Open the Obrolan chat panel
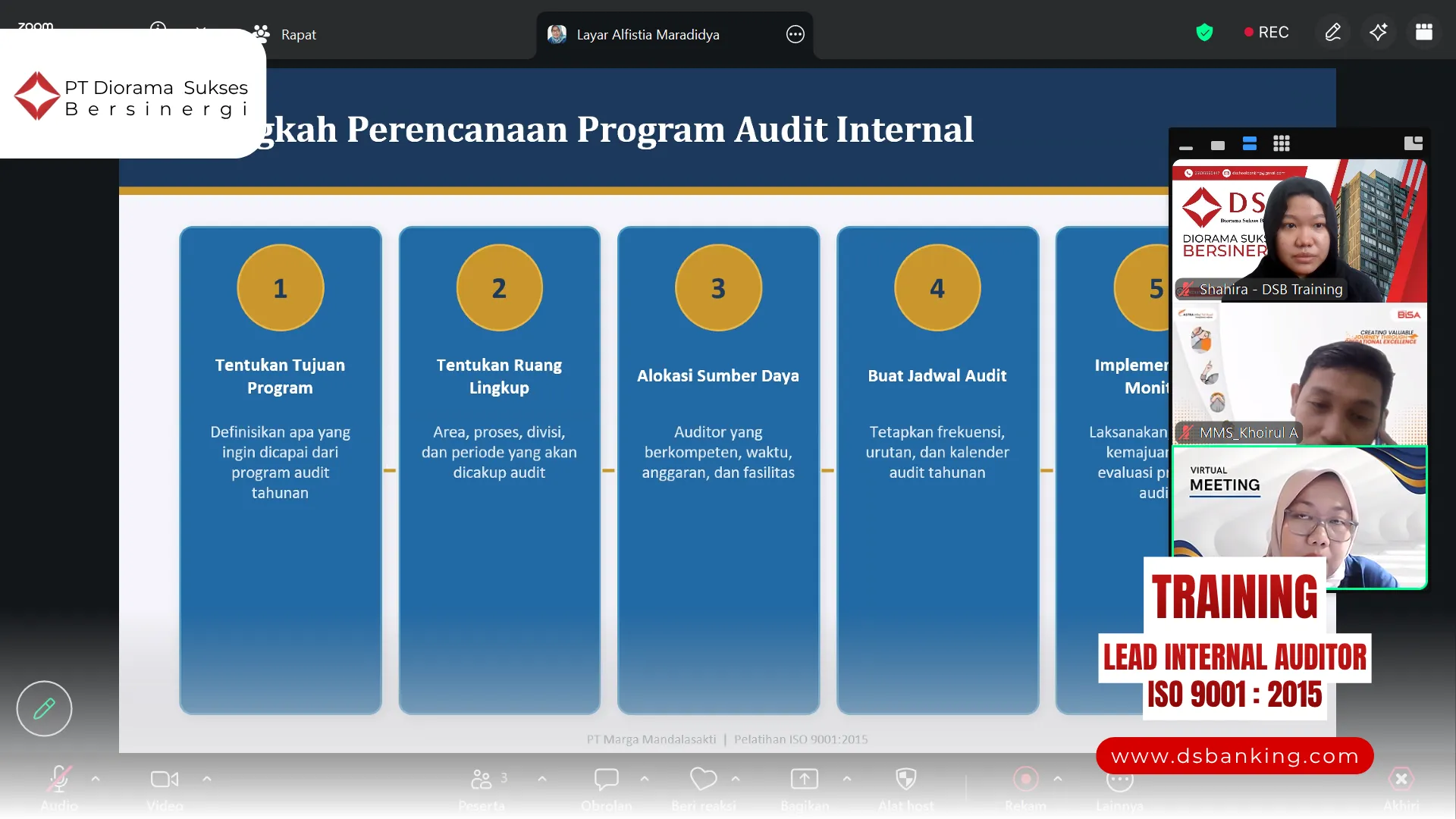The image size is (1456, 819). (606, 779)
